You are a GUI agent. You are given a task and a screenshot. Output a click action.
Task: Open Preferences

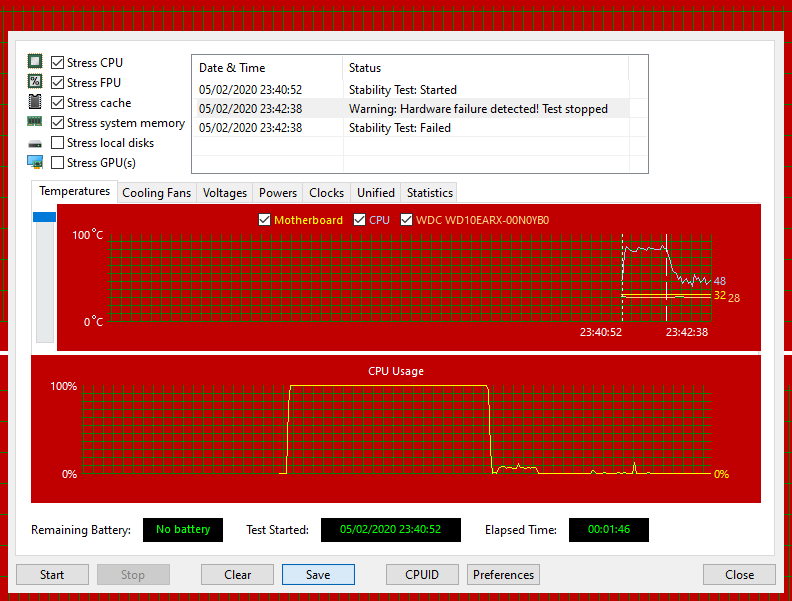click(504, 575)
